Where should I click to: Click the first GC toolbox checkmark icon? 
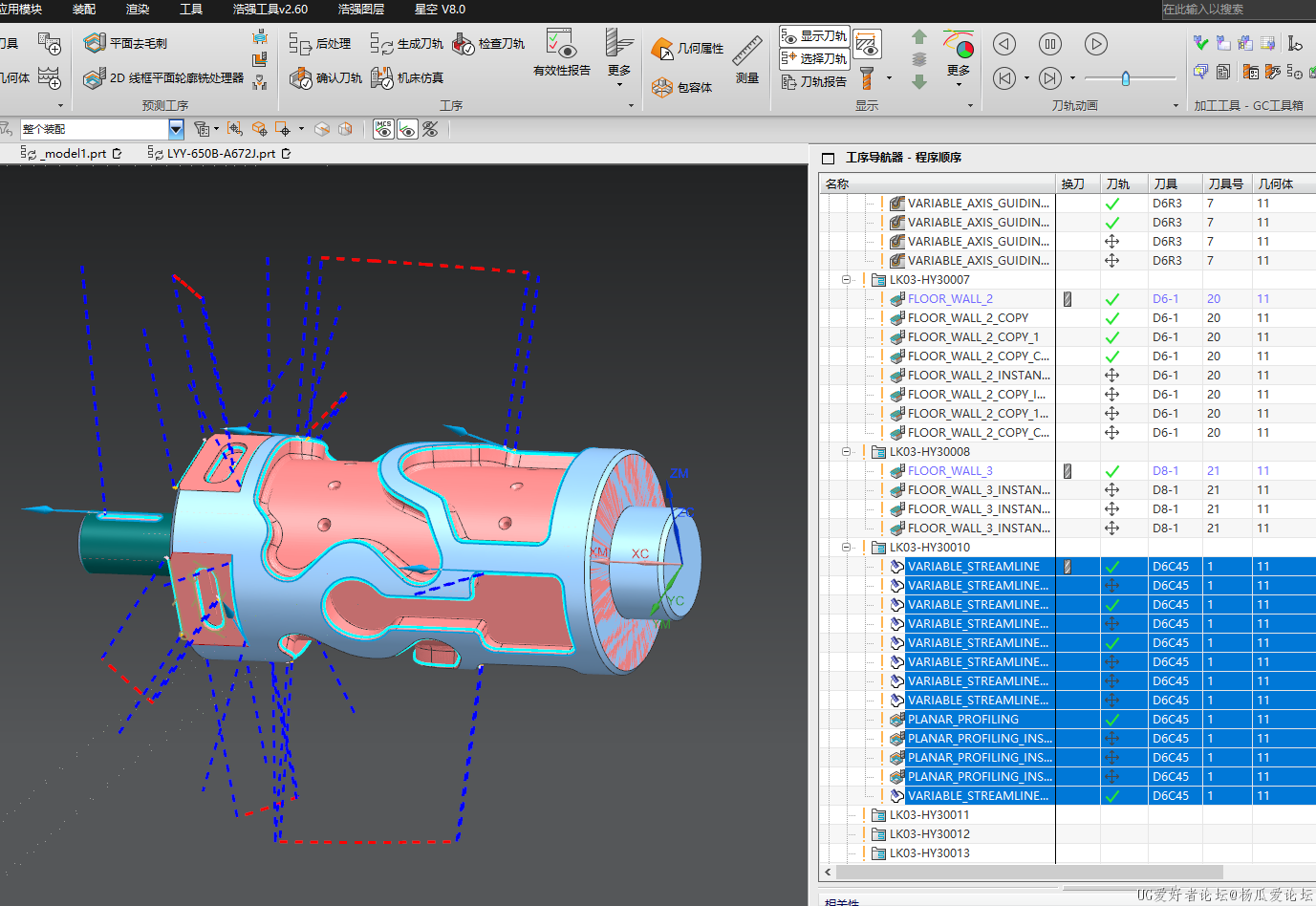pyautogui.click(x=1201, y=43)
